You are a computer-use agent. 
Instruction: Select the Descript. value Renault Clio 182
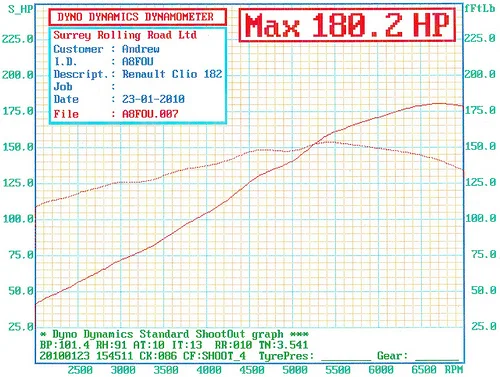(172, 74)
